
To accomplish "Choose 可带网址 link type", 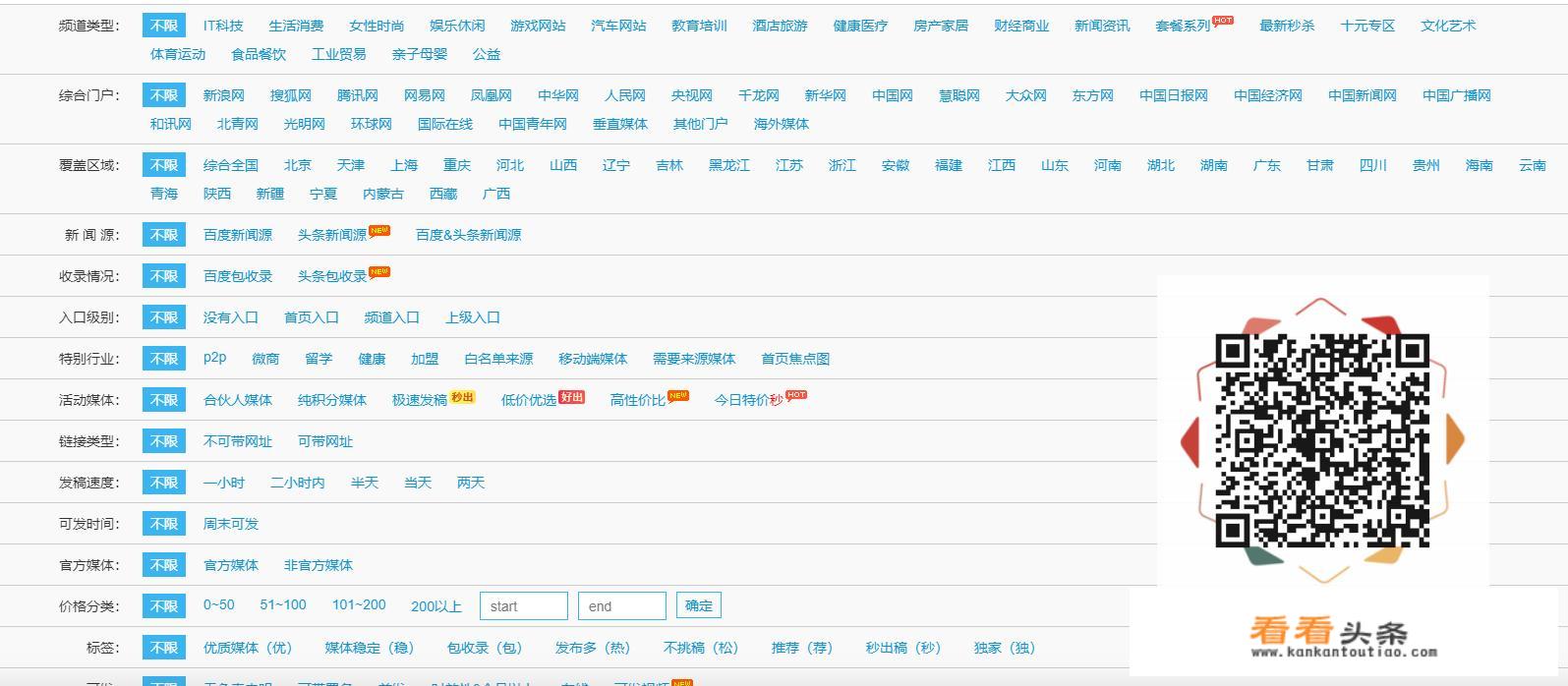I will pyautogui.click(x=325, y=441).
